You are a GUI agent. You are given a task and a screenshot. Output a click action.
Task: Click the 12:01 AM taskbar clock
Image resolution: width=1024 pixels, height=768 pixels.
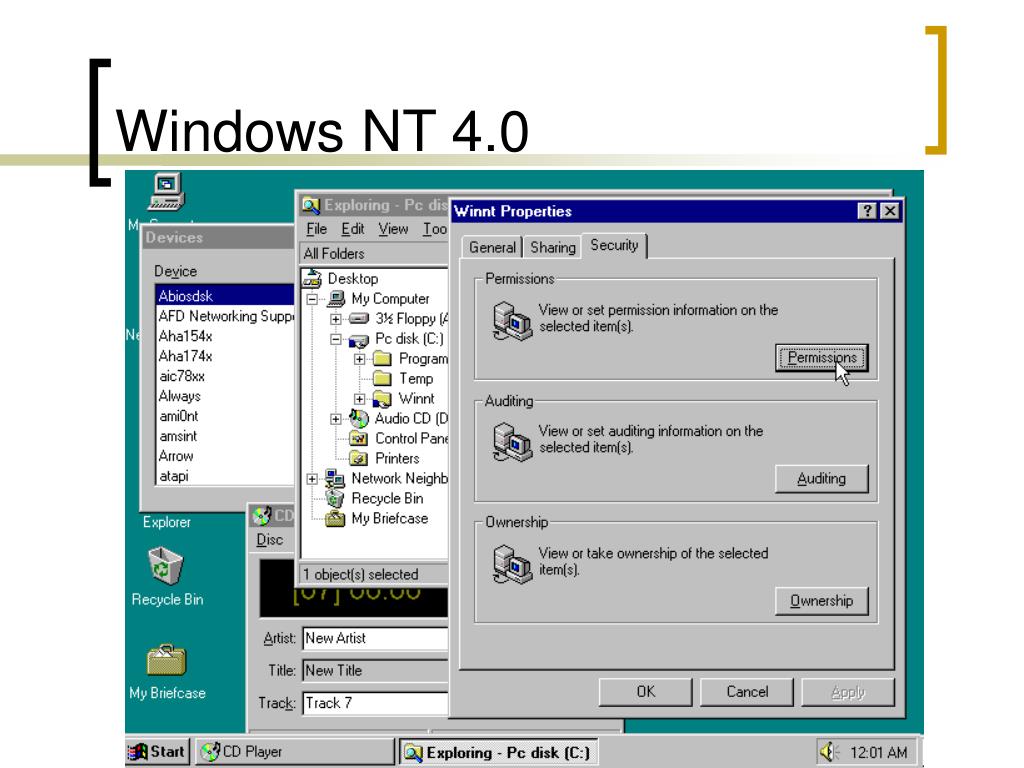click(878, 752)
